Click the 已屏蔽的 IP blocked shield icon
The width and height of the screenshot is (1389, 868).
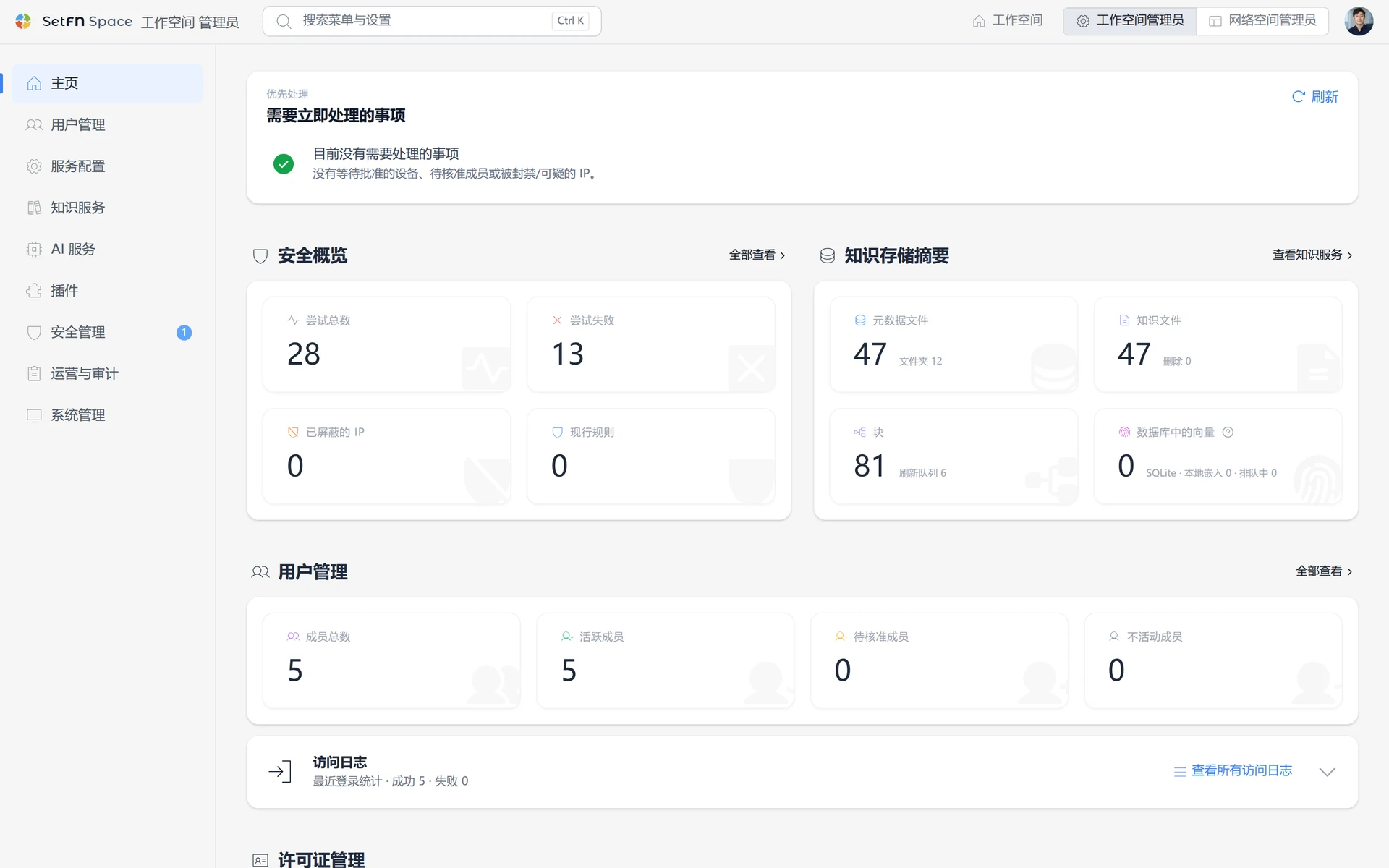click(x=293, y=433)
